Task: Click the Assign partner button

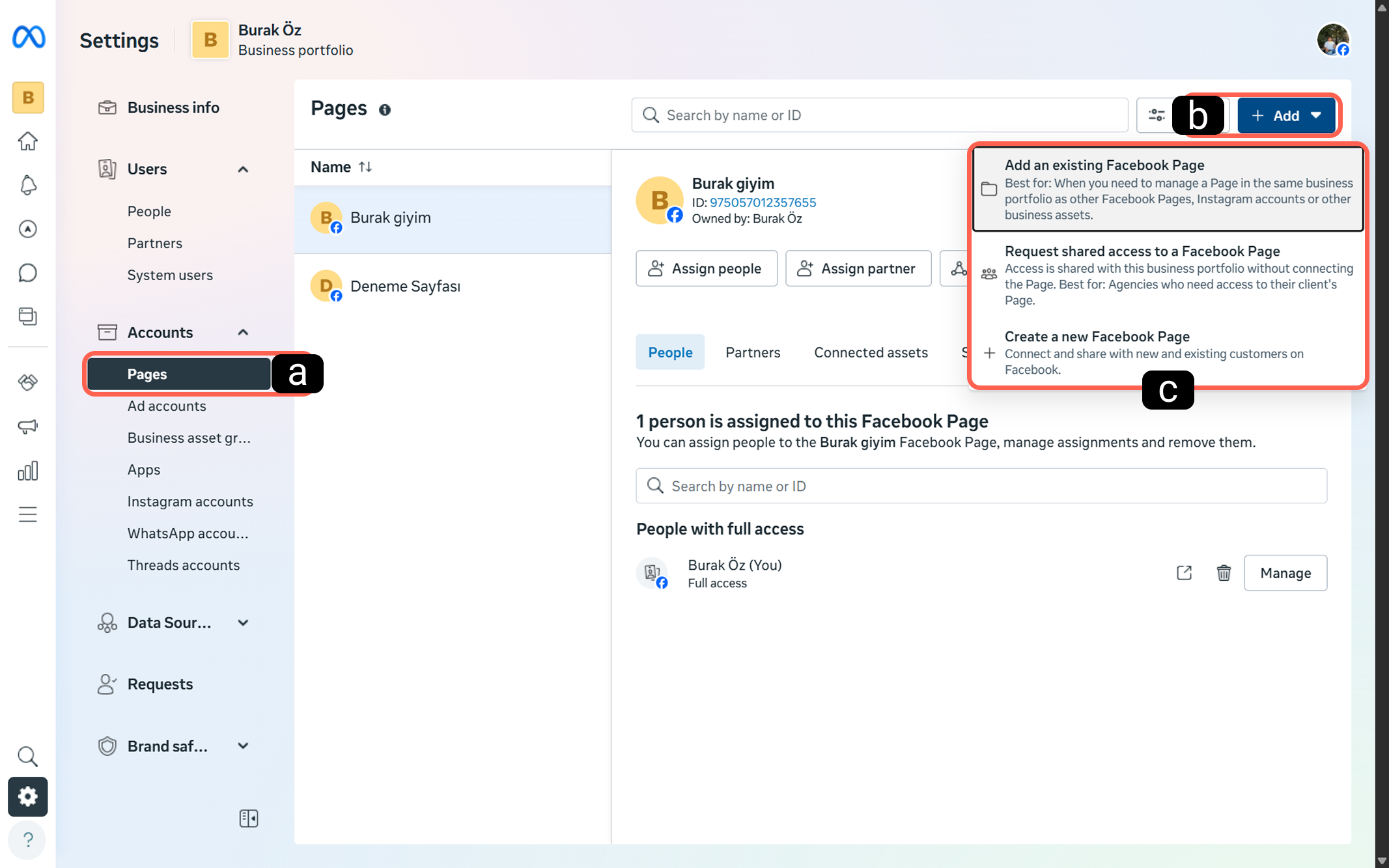Action: pyautogui.click(x=858, y=268)
